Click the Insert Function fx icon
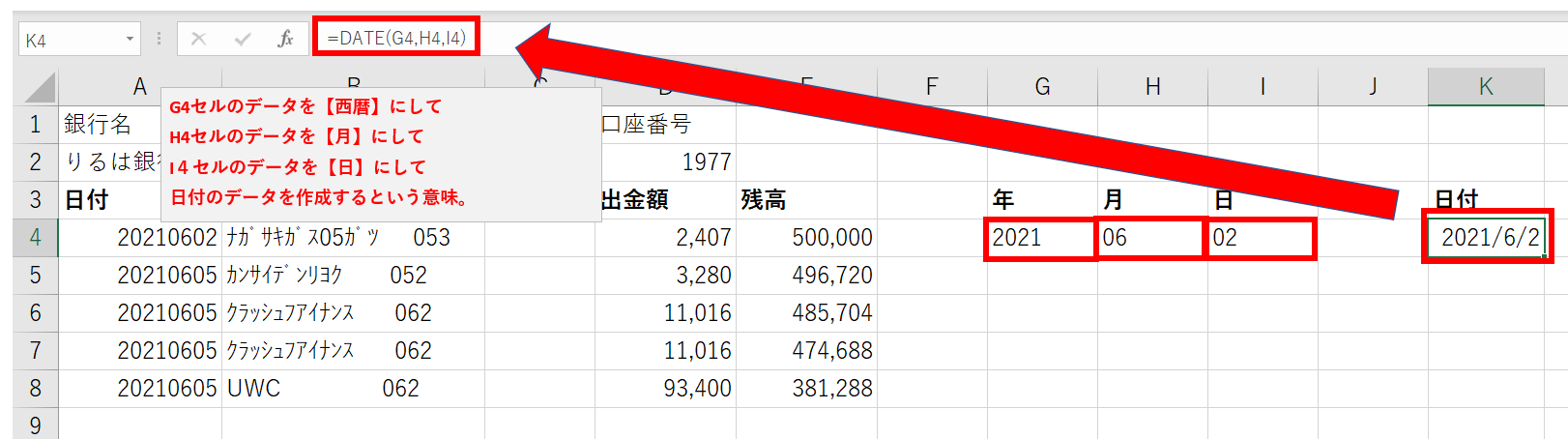This screenshot has height=439, width=1568. (x=285, y=39)
